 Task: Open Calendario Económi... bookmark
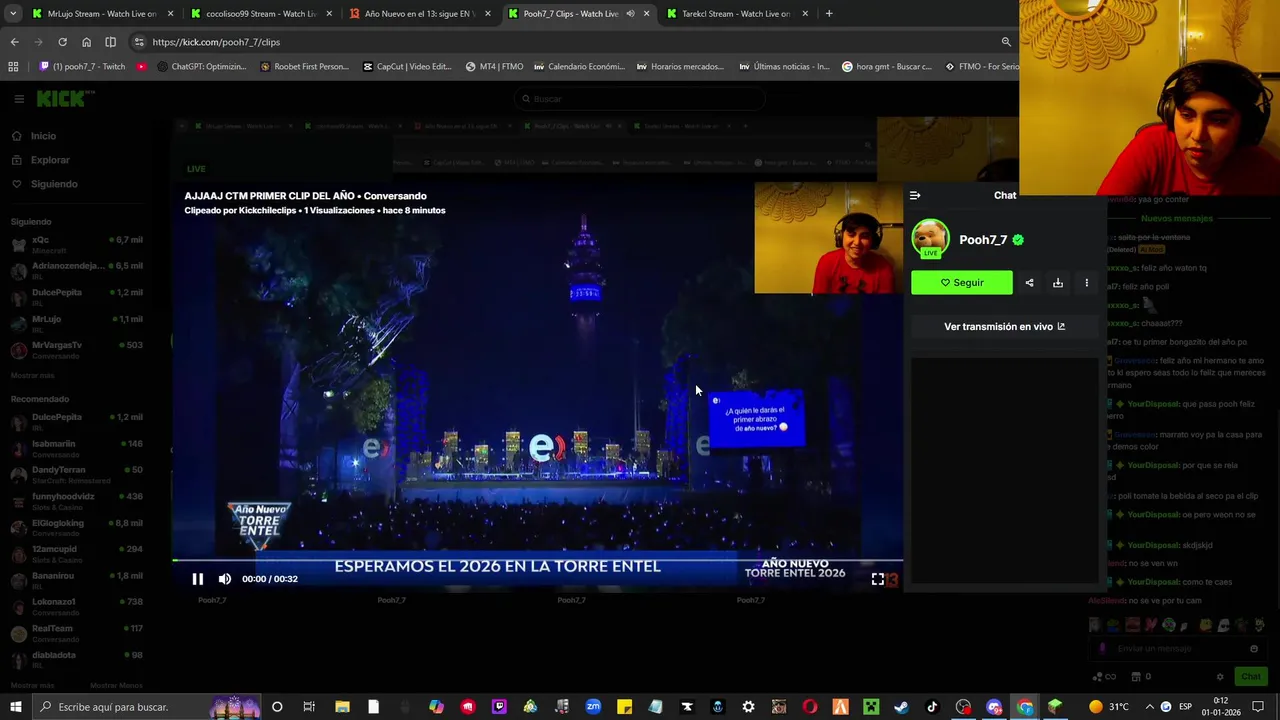click(x=579, y=67)
